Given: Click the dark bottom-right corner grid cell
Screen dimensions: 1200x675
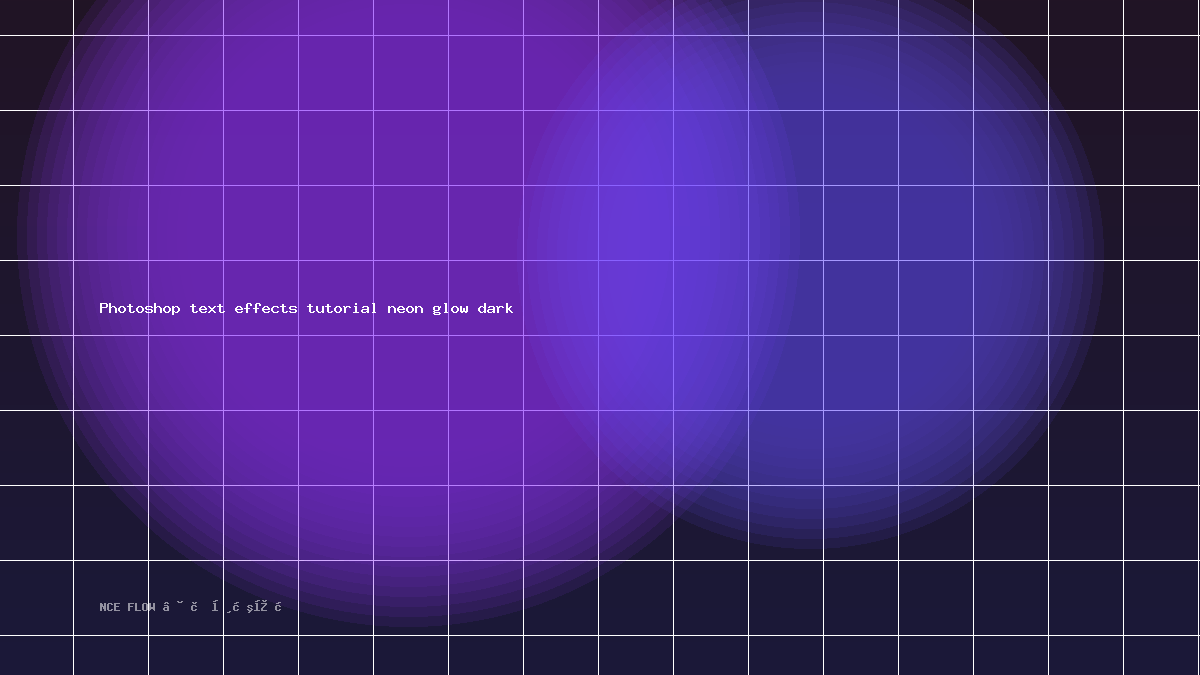Looking at the screenshot, I should click(x=1161, y=655).
